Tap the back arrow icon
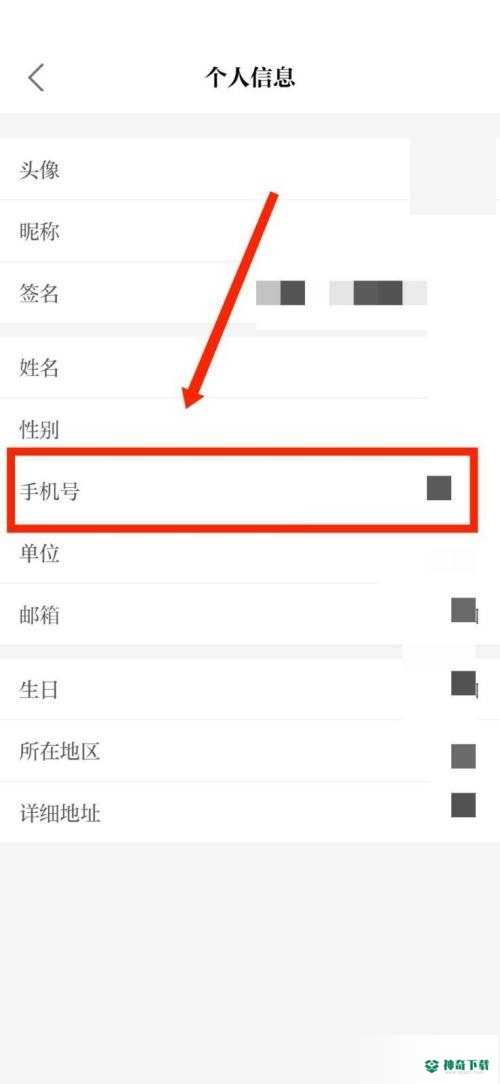 (x=36, y=77)
